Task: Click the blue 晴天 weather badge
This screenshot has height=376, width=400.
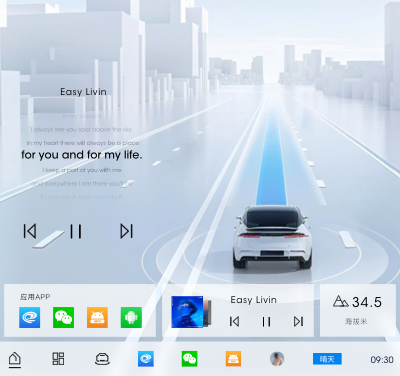Action: point(327,359)
